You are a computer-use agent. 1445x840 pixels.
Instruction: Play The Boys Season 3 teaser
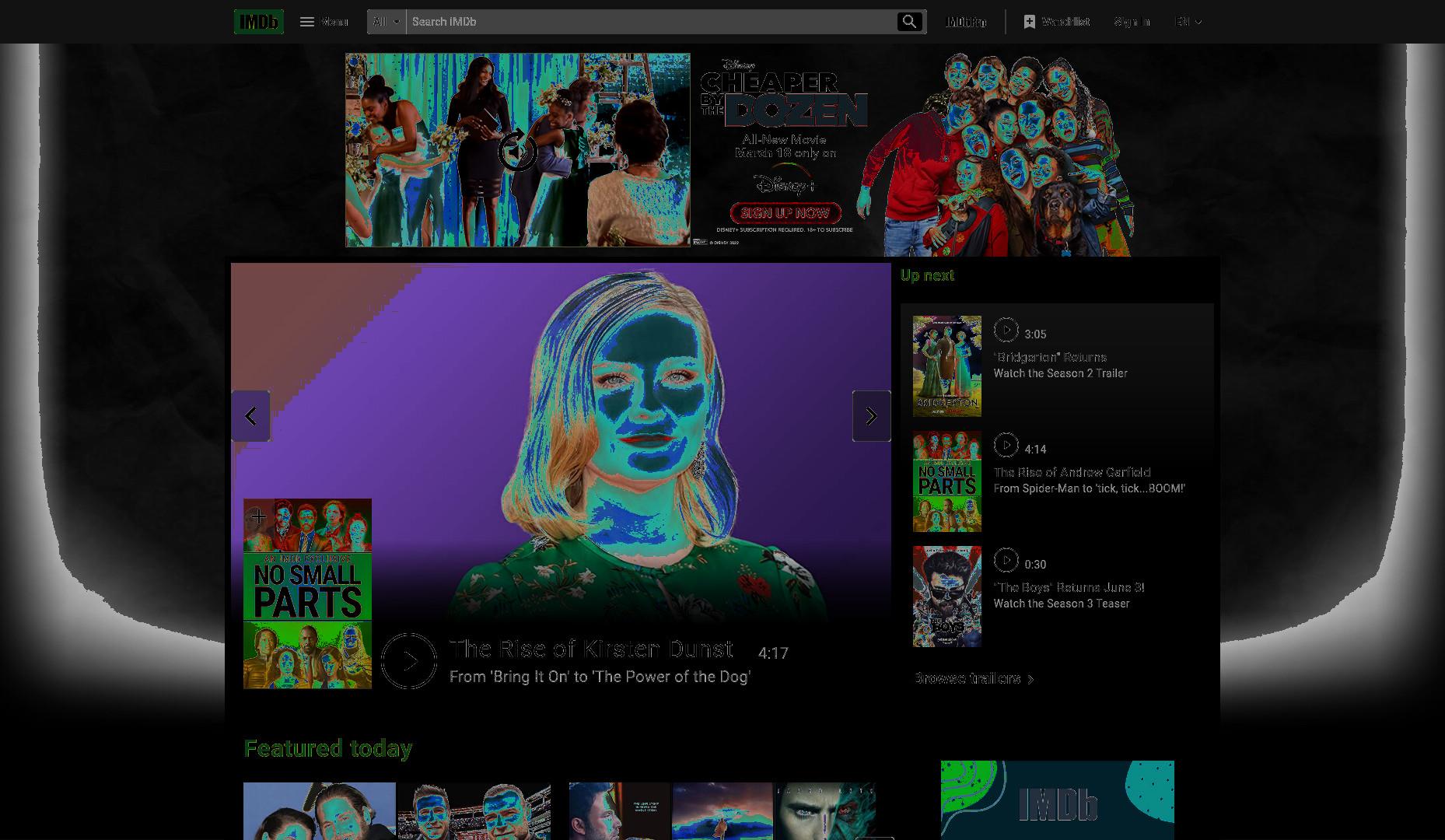click(1006, 560)
